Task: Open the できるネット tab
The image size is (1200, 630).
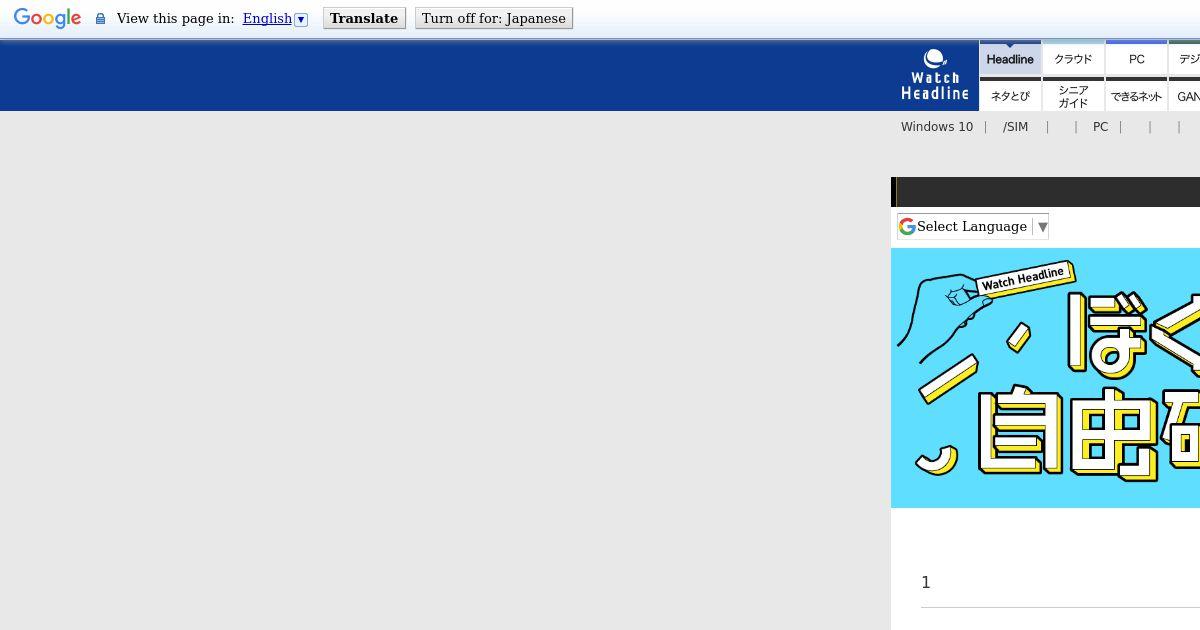Action: [1137, 95]
